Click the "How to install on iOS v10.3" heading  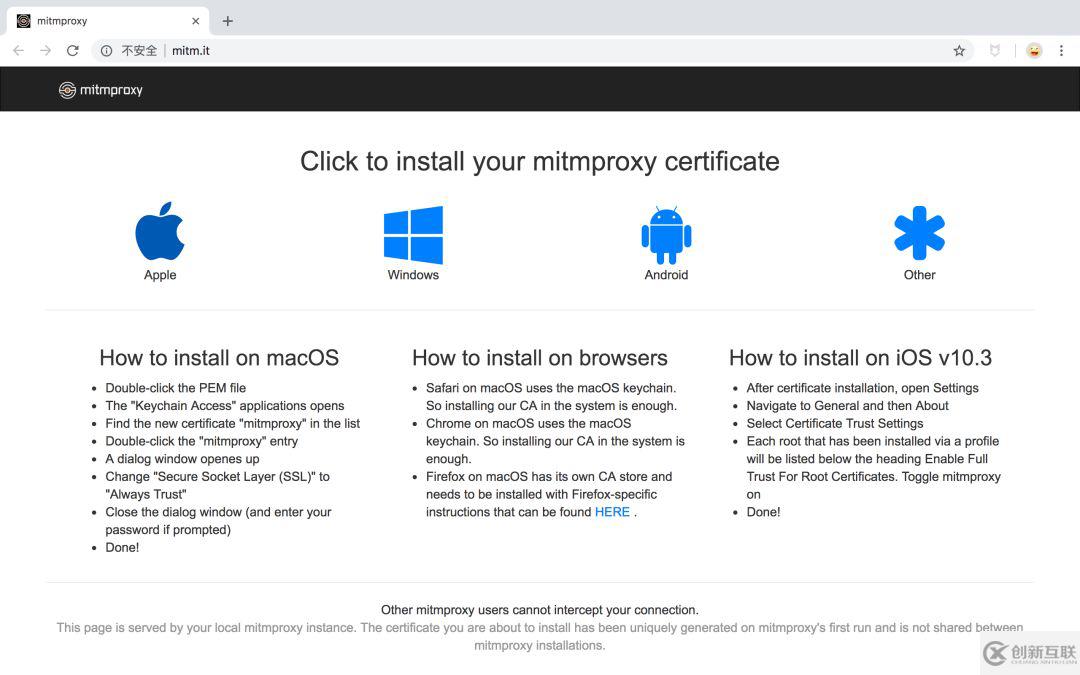pyautogui.click(x=860, y=357)
